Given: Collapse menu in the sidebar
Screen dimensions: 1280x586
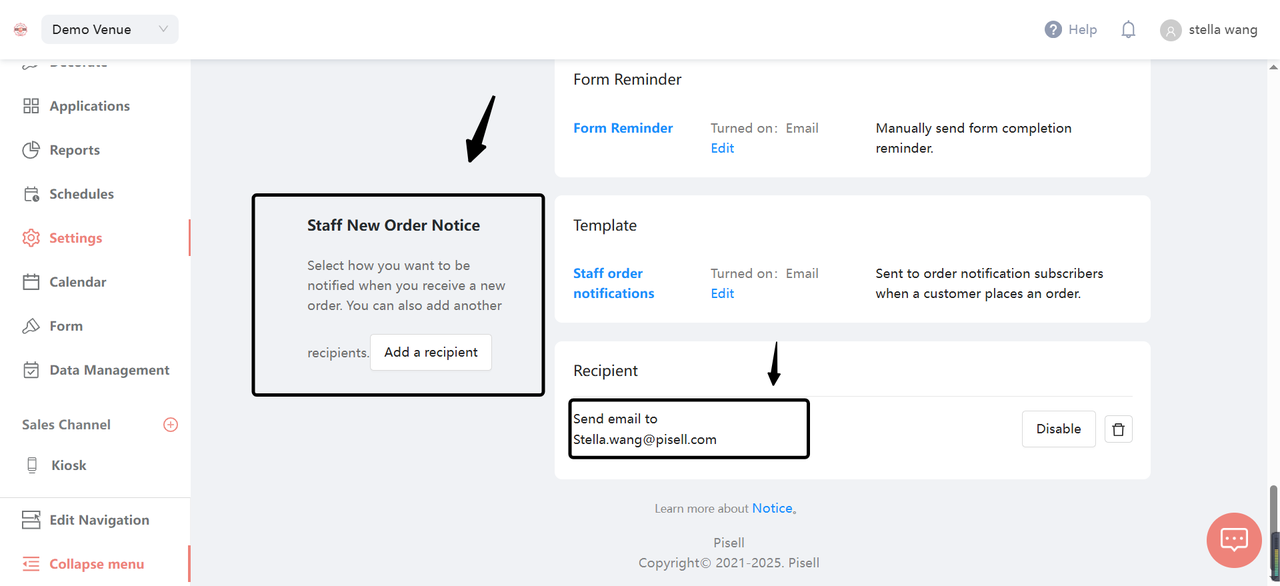Looking at the screenshot, I should point(96,564).
